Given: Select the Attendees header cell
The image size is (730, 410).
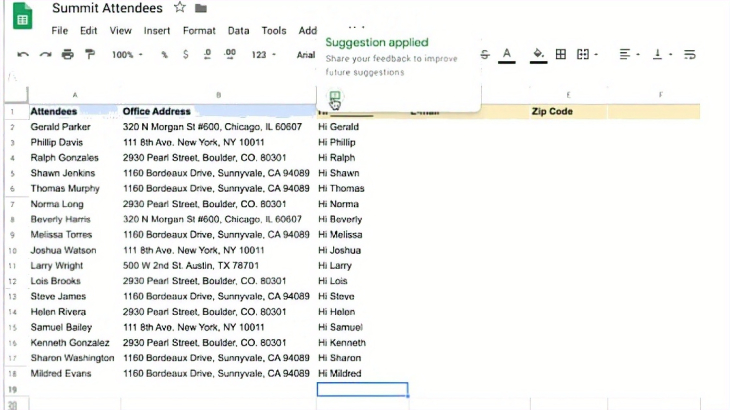Looking at the screenshot, I should (74, 112).
